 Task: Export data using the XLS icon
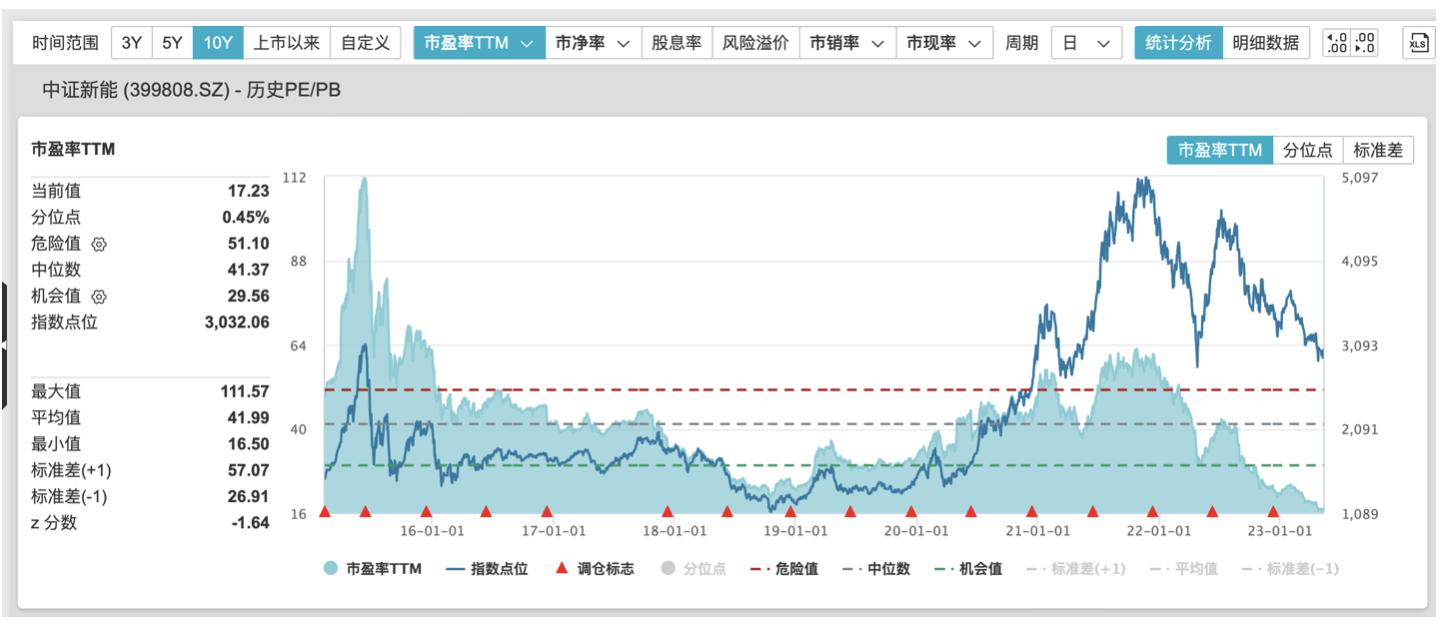(x=1419, y=42)
